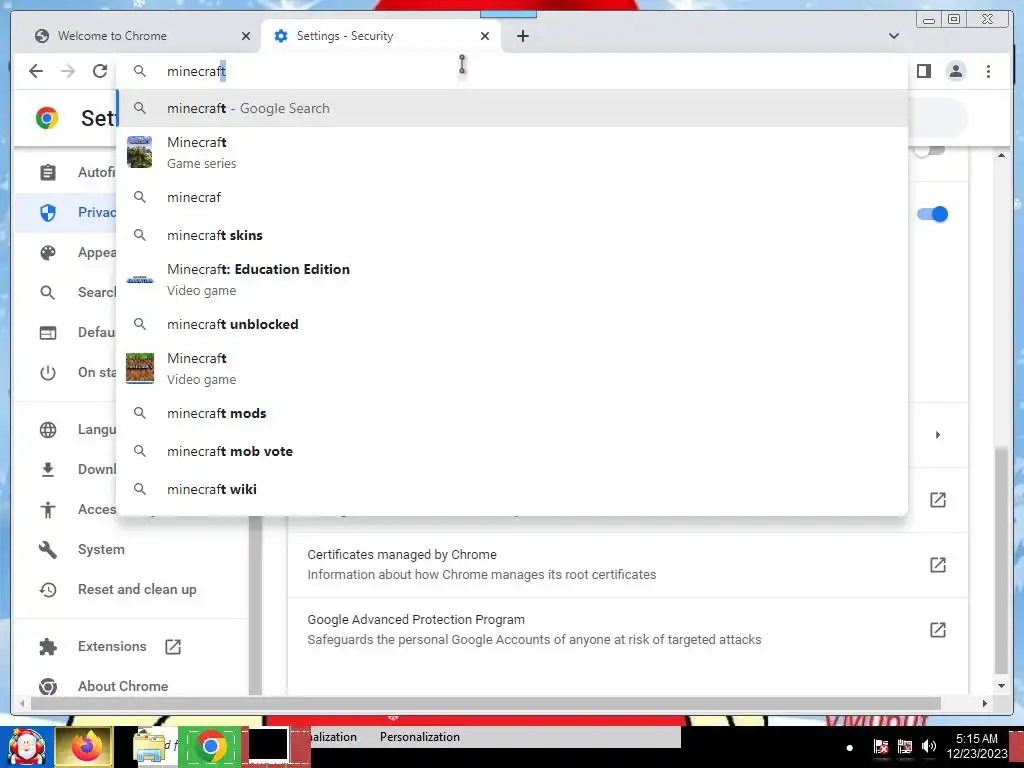Select 'minecraft - Google Search' suggestion
The image size is (1024, 768).
[512, 108]
